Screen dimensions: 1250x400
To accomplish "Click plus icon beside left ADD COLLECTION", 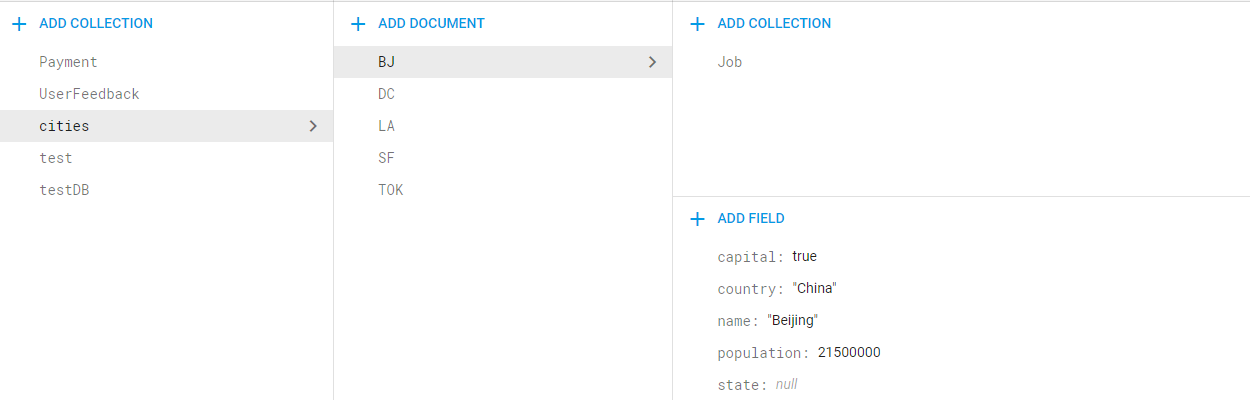I will (x=19, y=24).
